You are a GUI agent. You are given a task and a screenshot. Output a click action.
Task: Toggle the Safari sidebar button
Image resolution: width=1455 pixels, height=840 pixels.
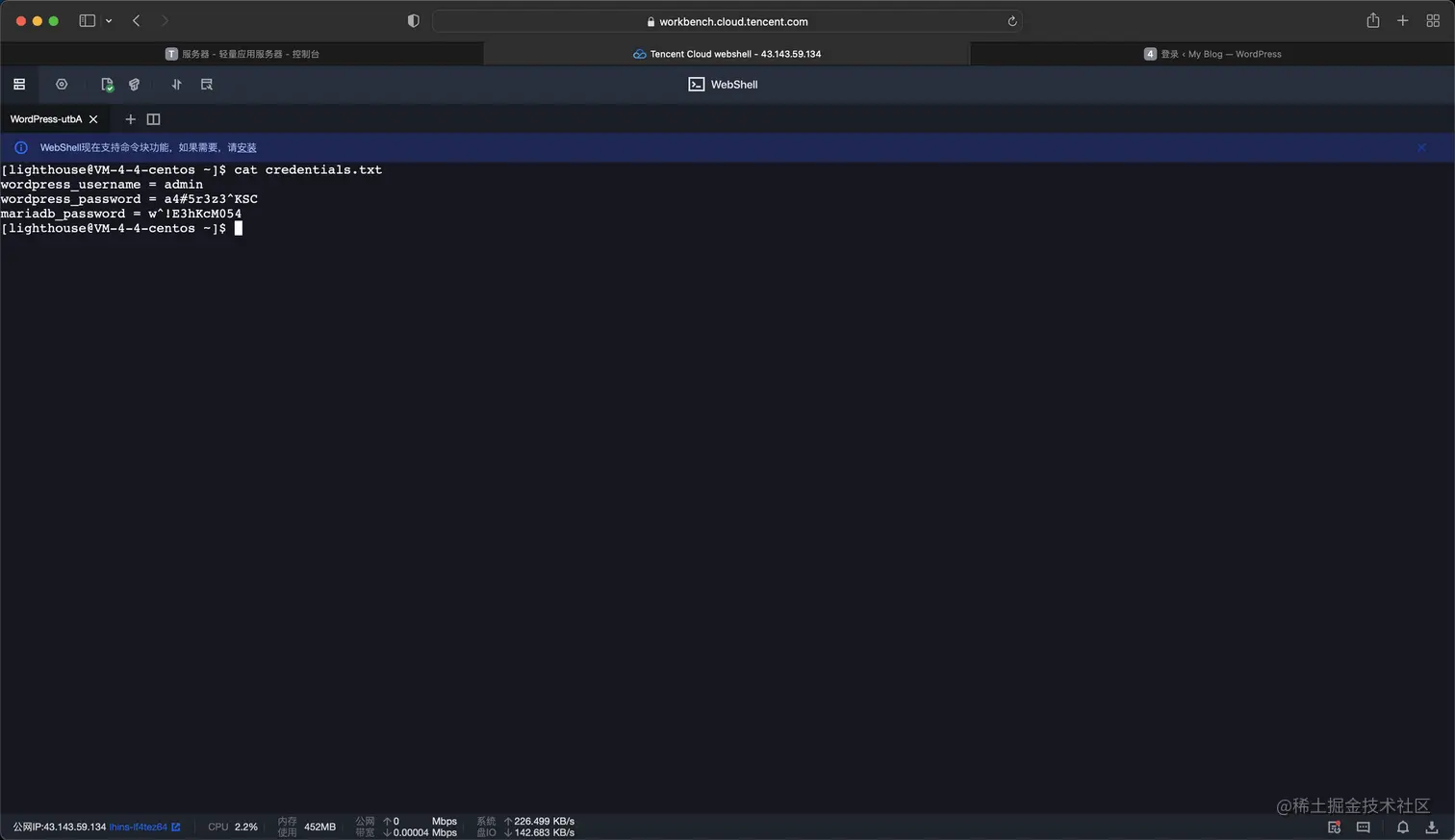point(87,20)
